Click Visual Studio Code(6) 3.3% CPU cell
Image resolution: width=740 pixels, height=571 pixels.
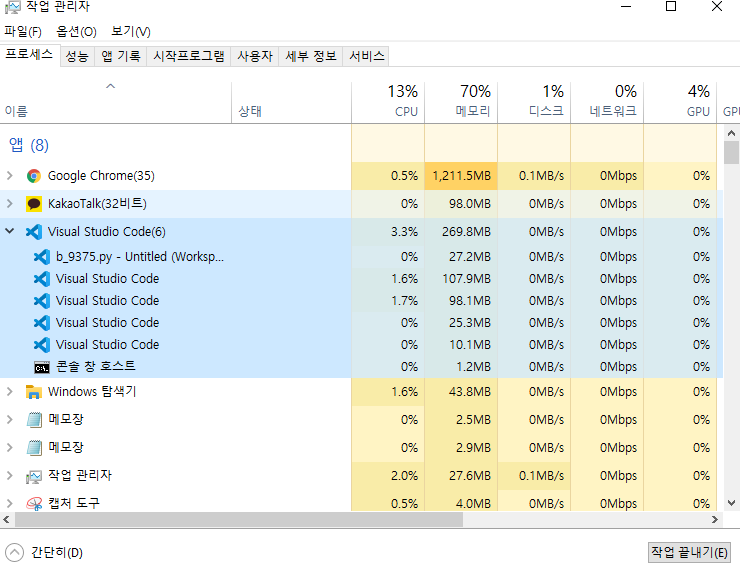(388, 232)
